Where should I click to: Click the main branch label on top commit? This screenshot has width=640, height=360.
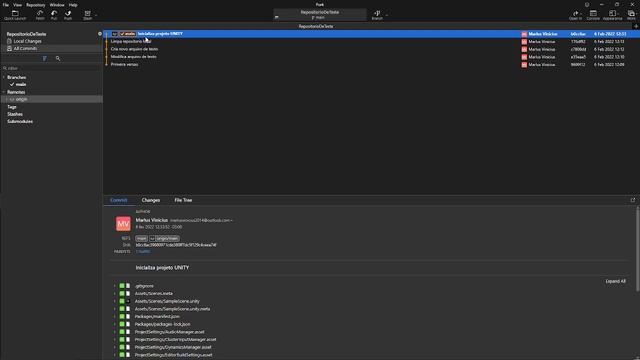(x=128, y=34)
